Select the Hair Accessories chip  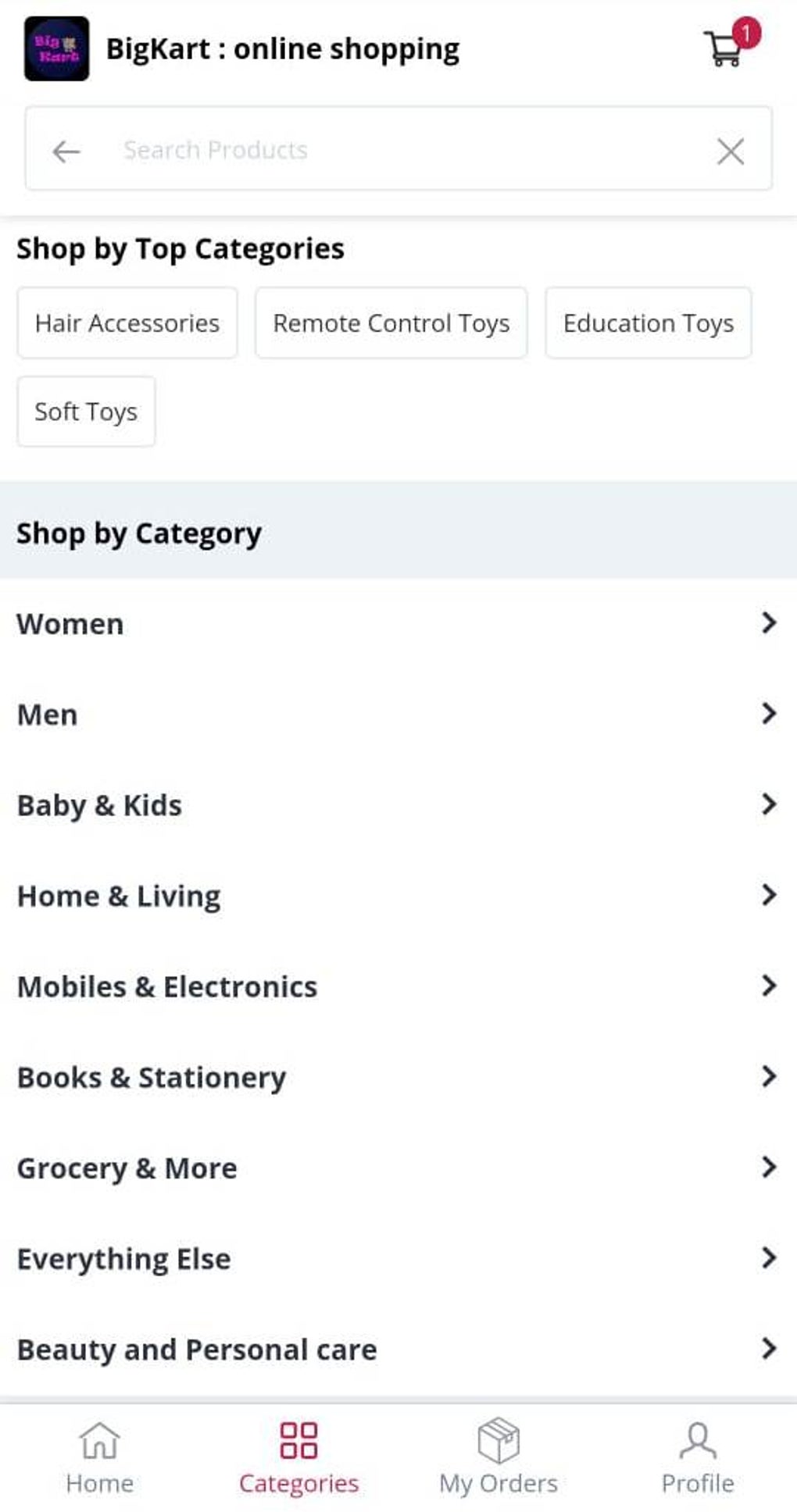(127, 323)
